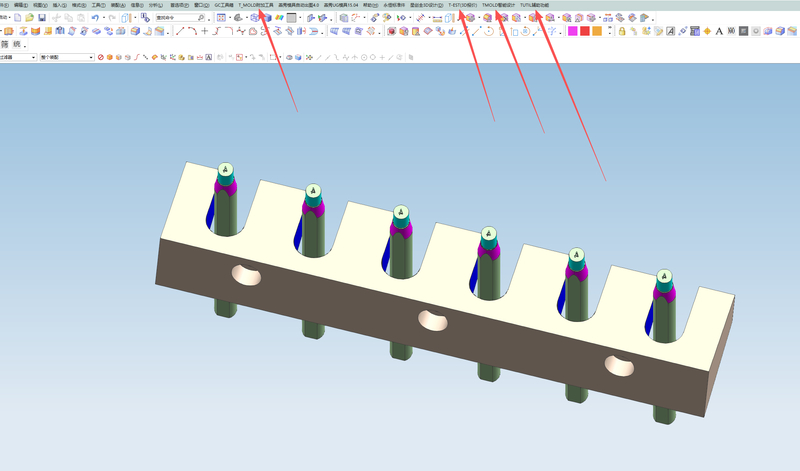This screenshot has height=471, width=800.
Task: Redo the last undone action
Action: [112, 18]
